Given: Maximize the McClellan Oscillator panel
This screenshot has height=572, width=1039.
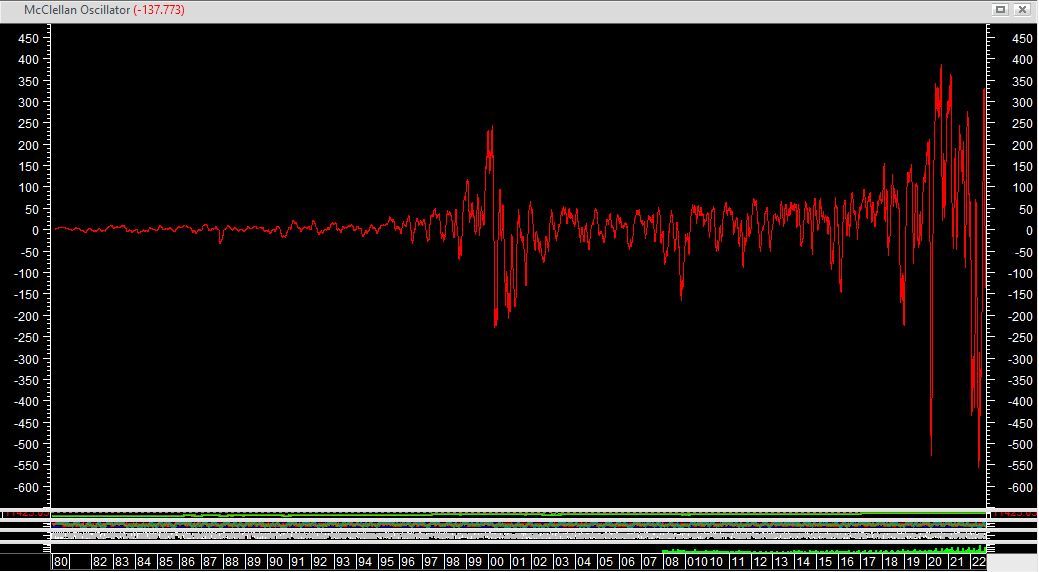Looking at the screenshot, I should [1000, 9].
